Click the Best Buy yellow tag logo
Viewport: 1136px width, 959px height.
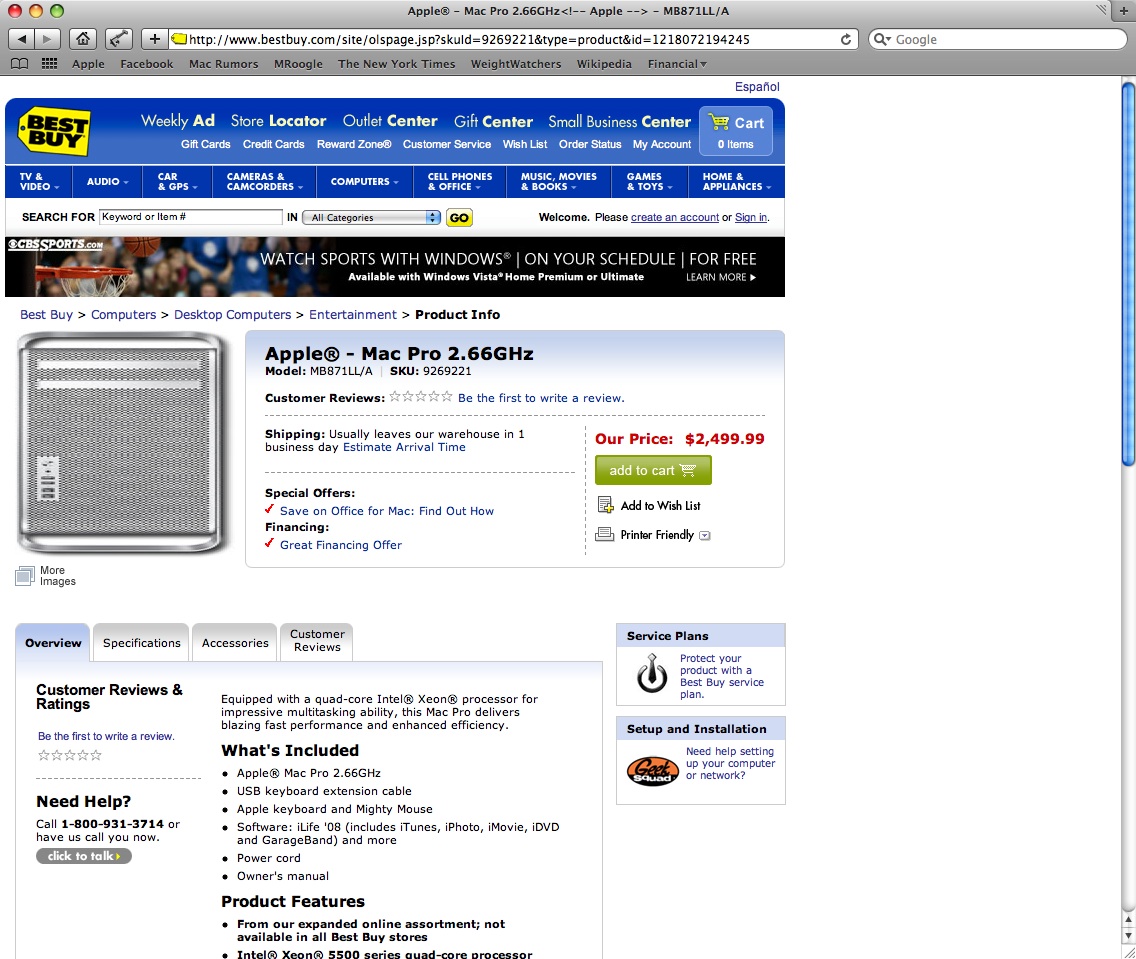(x=54, y=131)
